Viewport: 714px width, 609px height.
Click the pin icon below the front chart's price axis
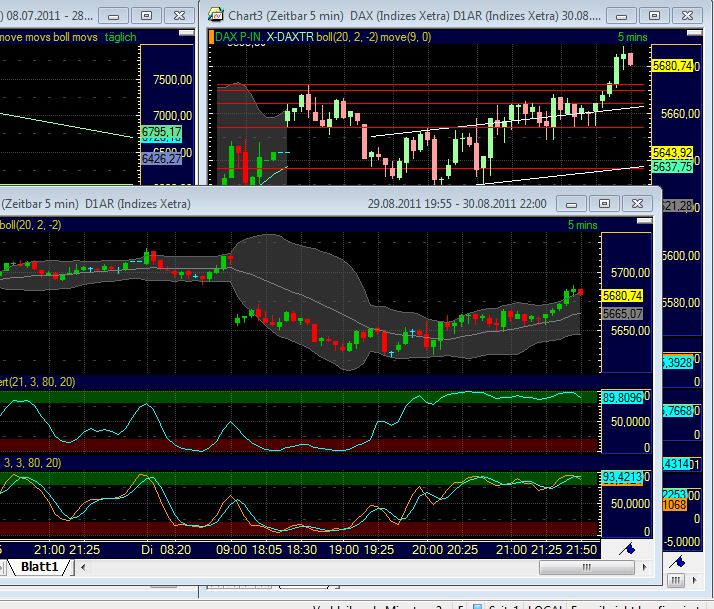pyautogui.click(x=627, y=549)
